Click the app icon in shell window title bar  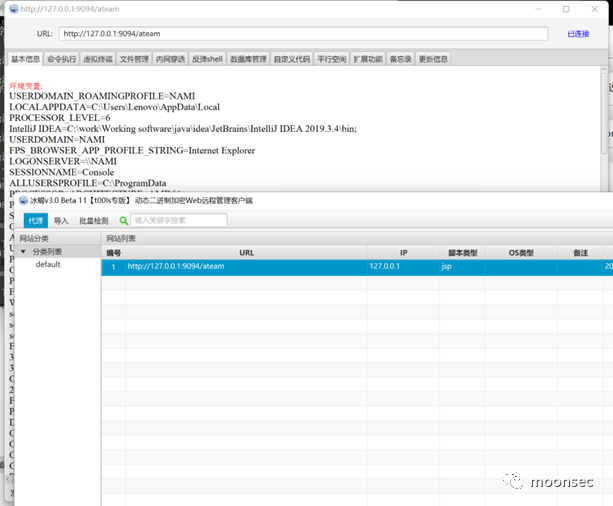coord(14,9)
